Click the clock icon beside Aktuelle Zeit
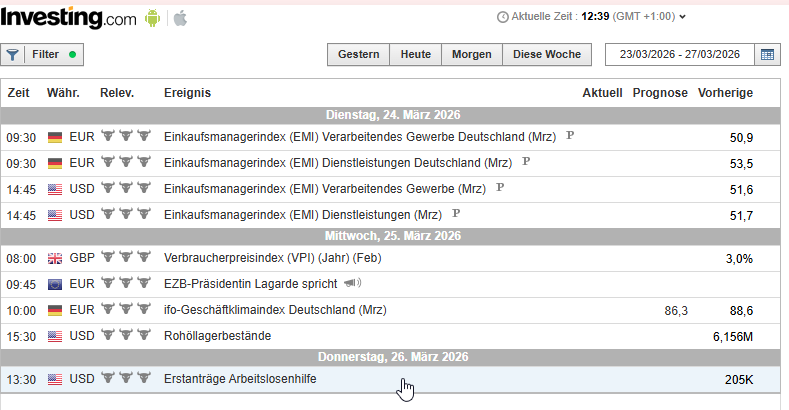789x410 pixels. tap(502, 17)
